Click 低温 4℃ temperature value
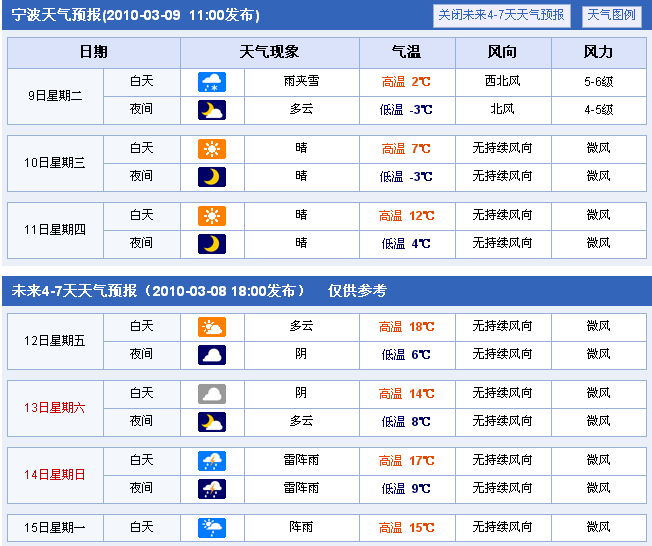The height and width of the screenshot is (546, 652). pyautogui.click(x=406, y=244)
